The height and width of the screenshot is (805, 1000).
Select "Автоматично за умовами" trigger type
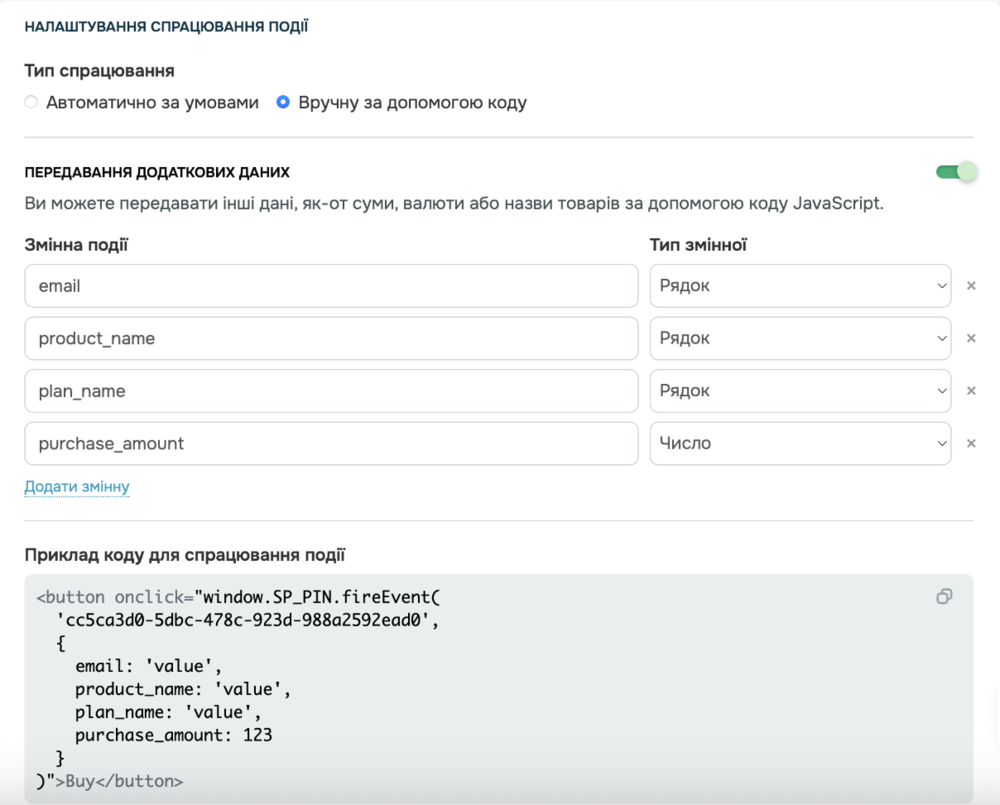click(31, 102)
